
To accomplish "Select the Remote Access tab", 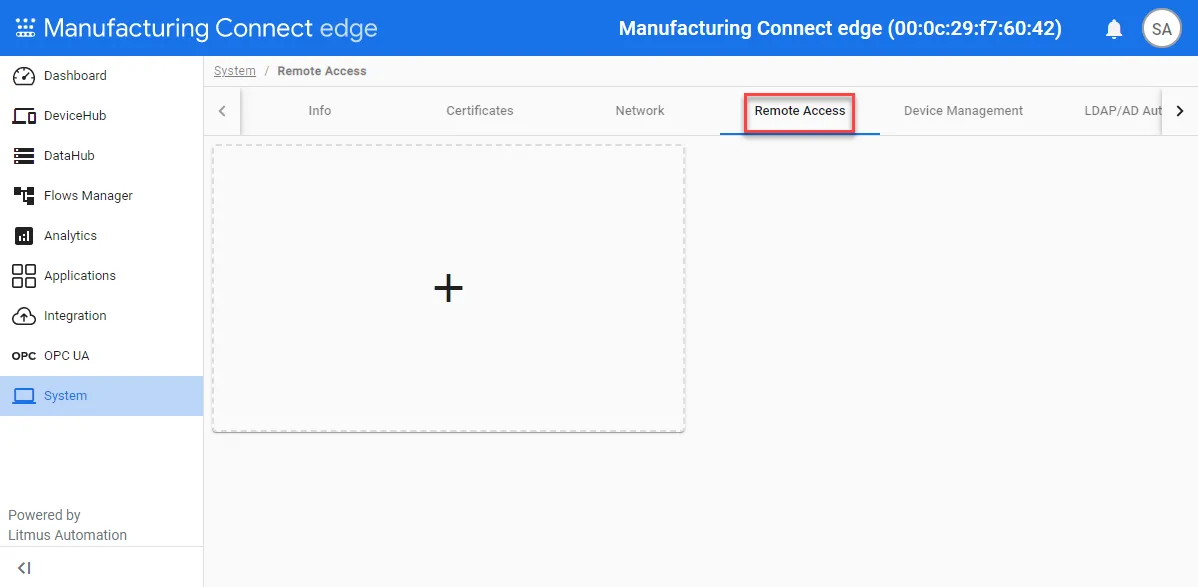I will coord(800,111).
